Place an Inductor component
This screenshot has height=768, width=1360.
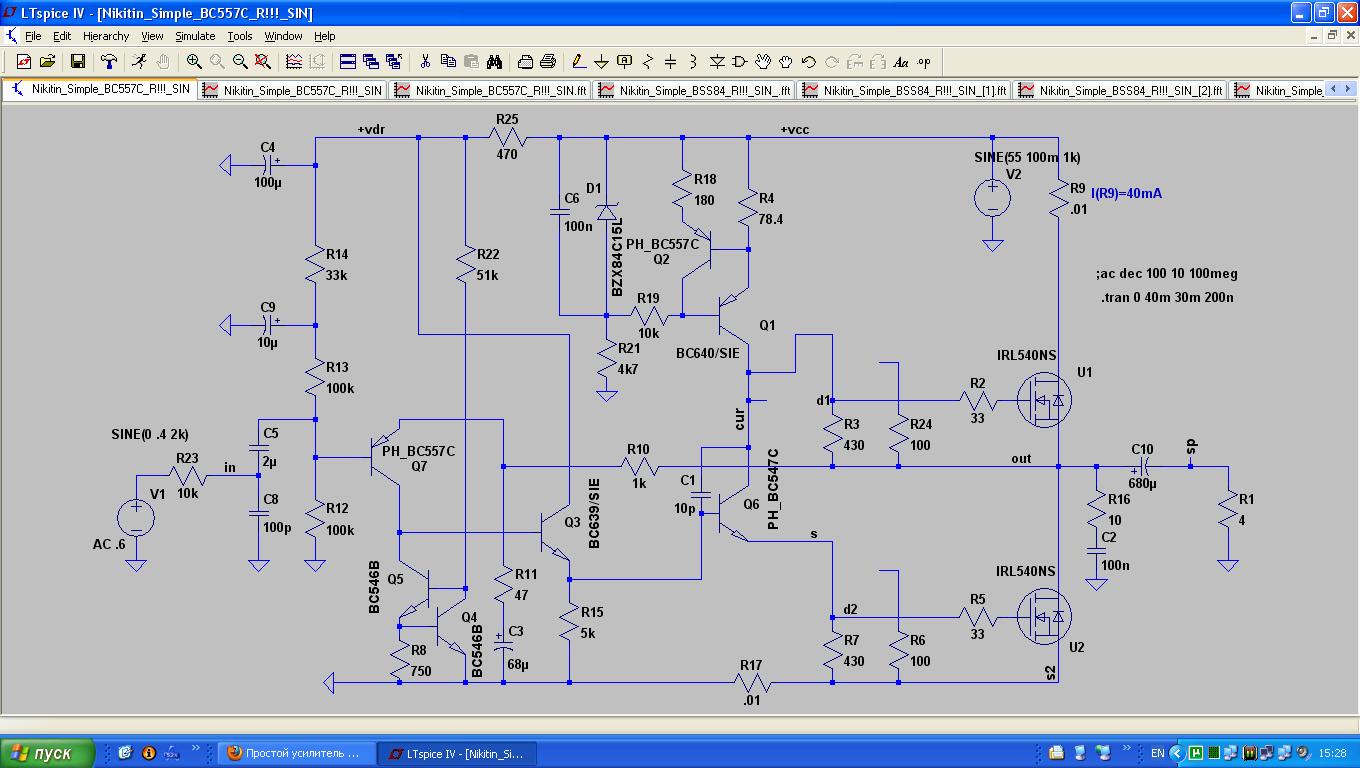click(694, 62)
